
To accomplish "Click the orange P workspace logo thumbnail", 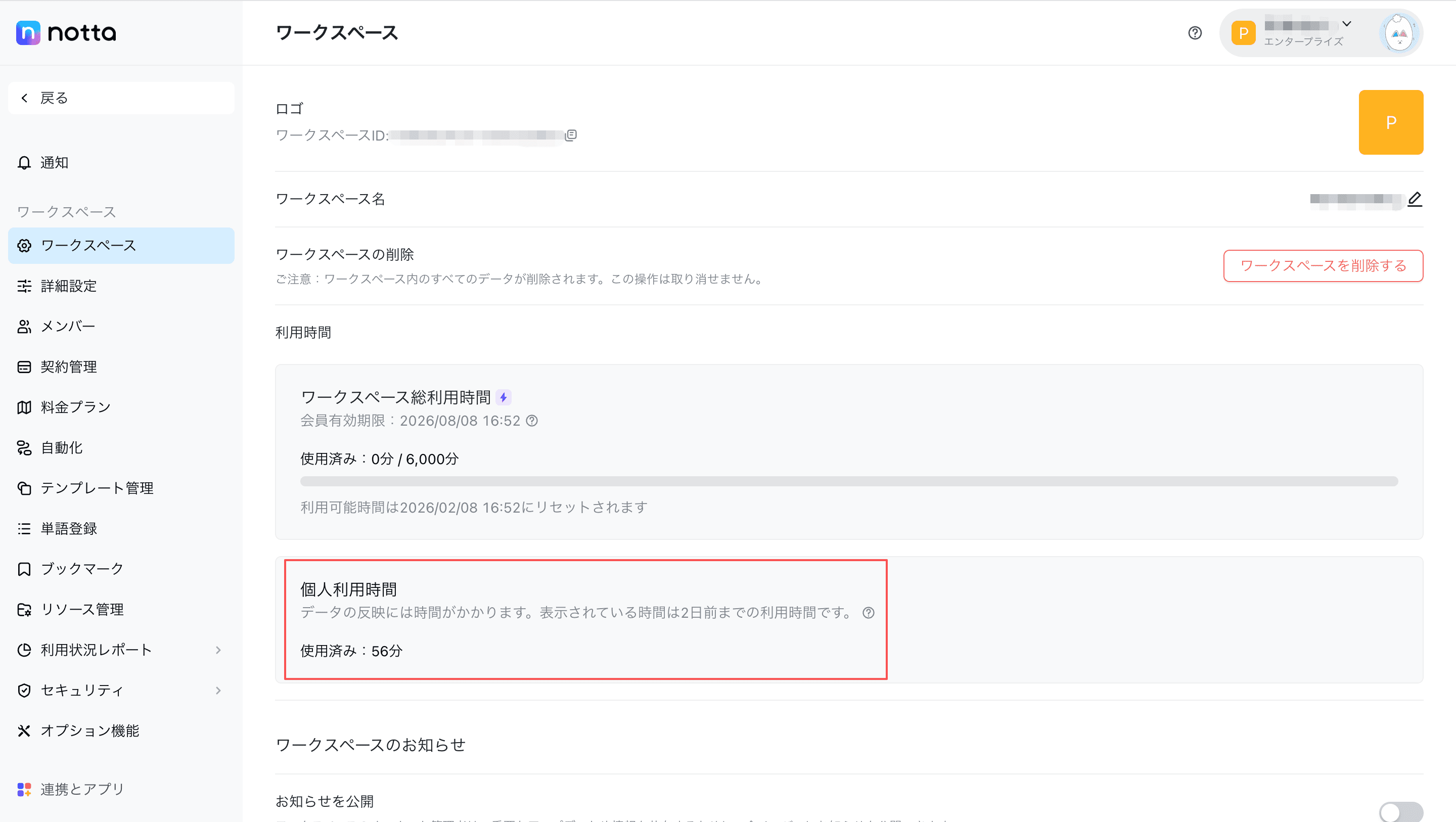I will tap(1390, 122).
